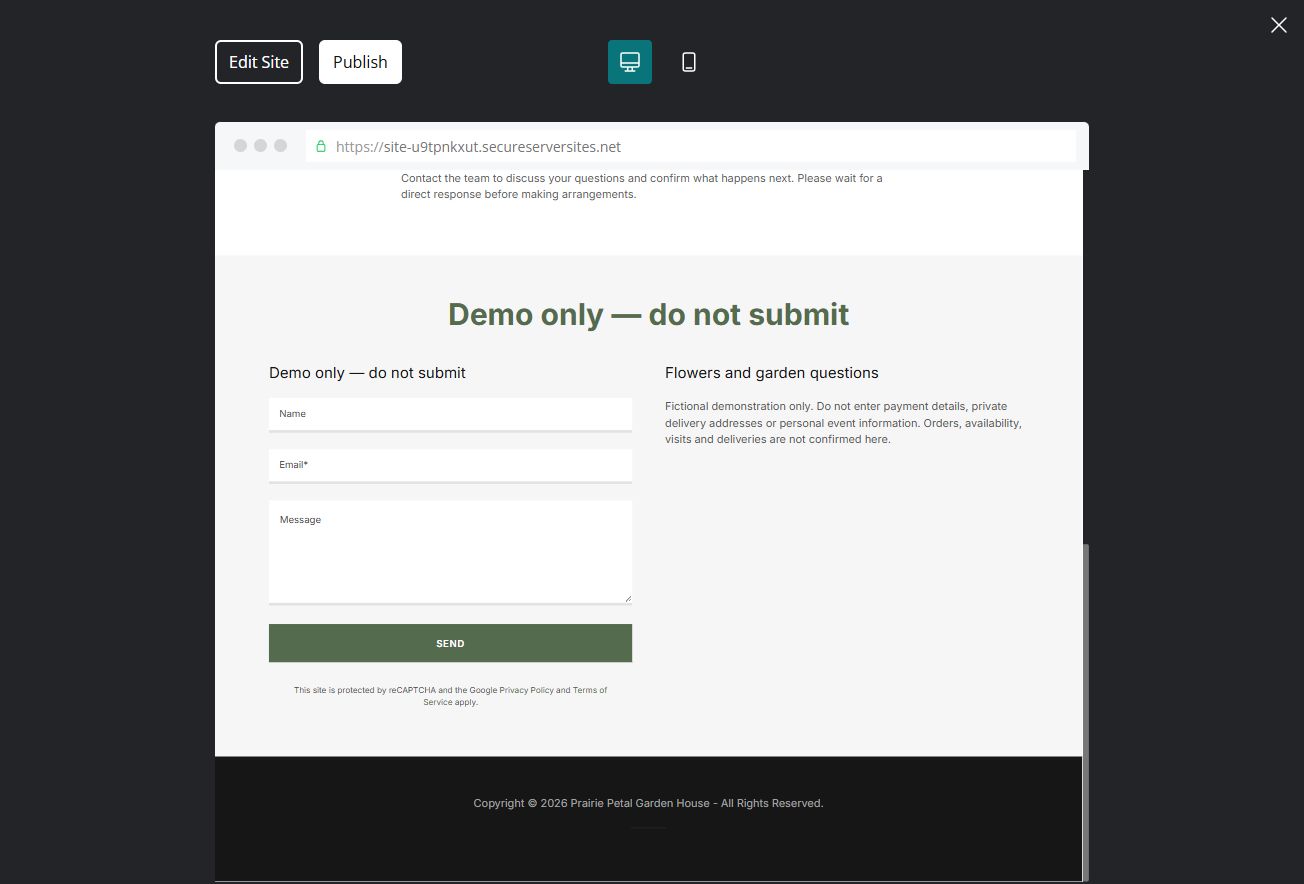Publish the site
Screen dimensions: 1304x884
pos(360,62)
